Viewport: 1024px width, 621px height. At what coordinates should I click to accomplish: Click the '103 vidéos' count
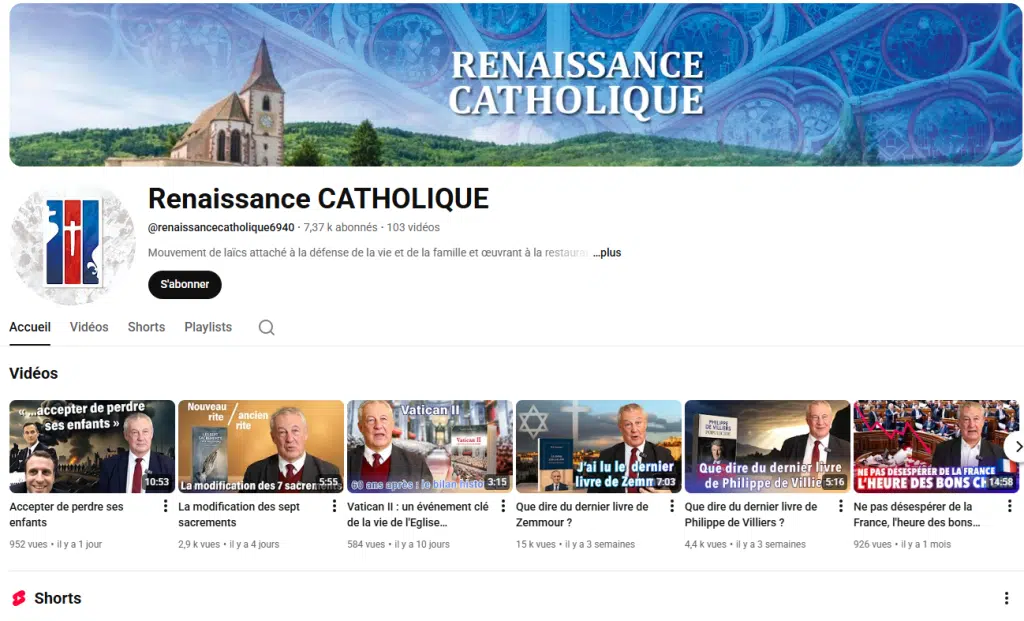click(413, 227)
